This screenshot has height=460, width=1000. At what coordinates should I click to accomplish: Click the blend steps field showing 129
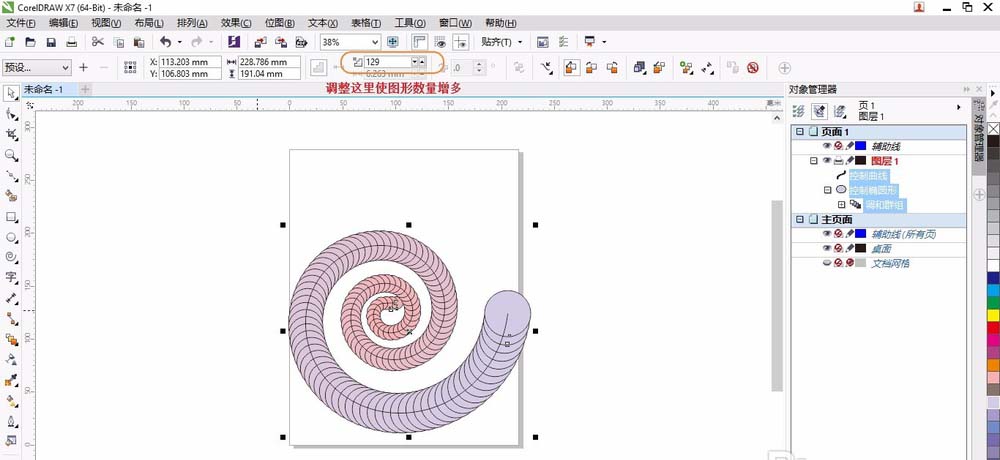(386, 62)
